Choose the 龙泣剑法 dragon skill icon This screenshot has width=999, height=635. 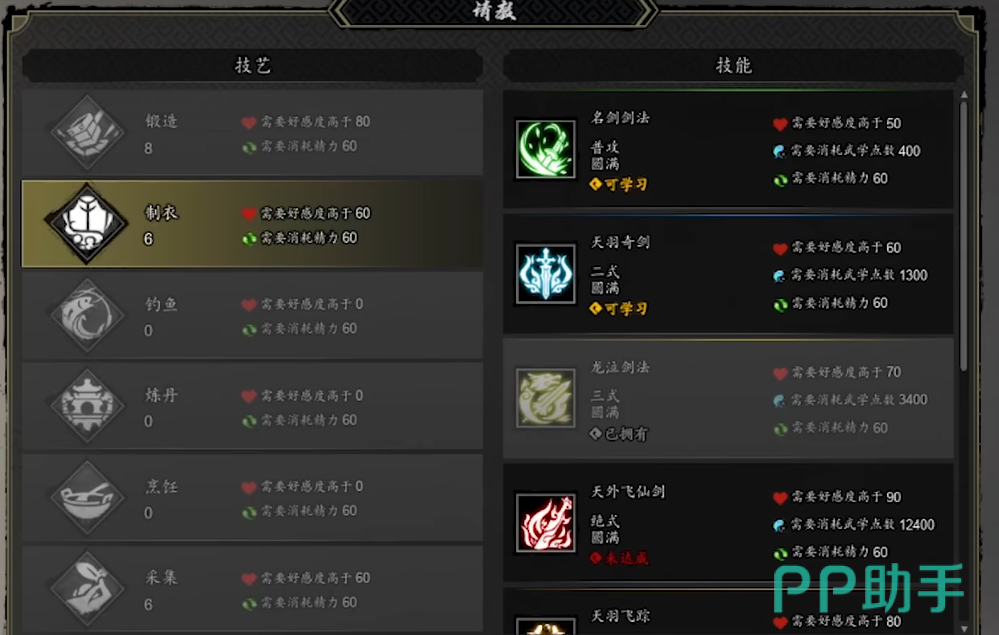545,398
